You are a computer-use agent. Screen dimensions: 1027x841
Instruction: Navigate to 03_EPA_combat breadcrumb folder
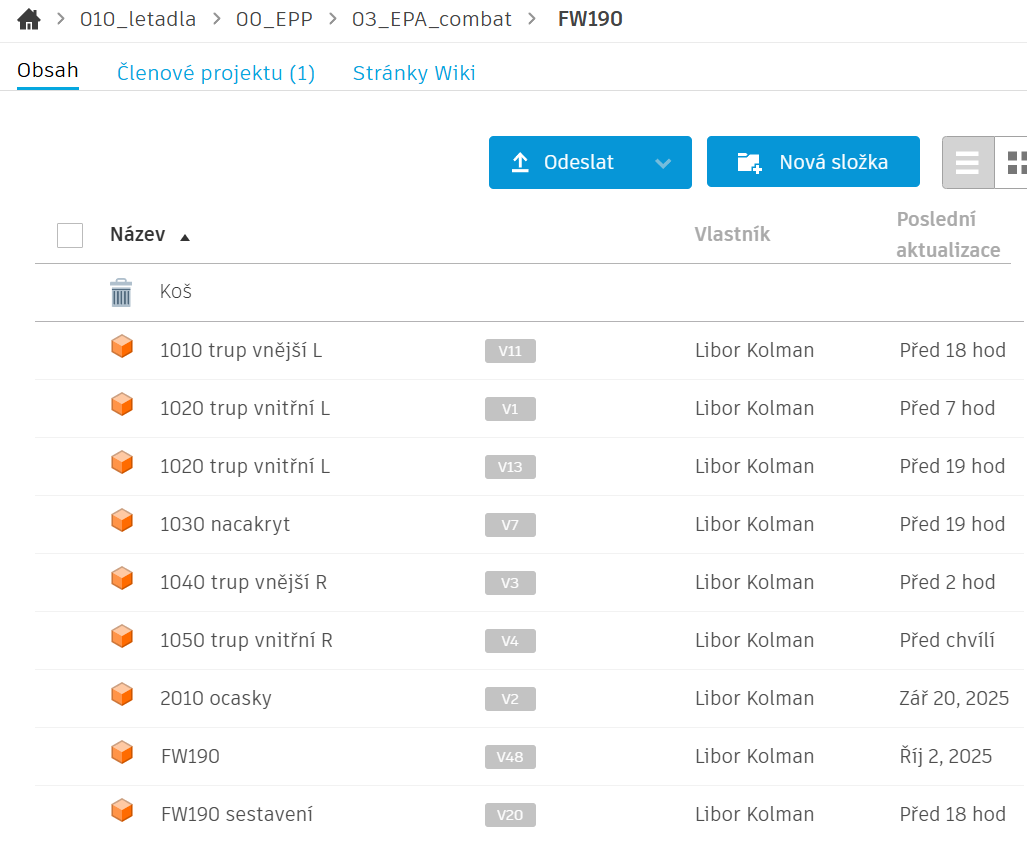click(x=431, y=19)
